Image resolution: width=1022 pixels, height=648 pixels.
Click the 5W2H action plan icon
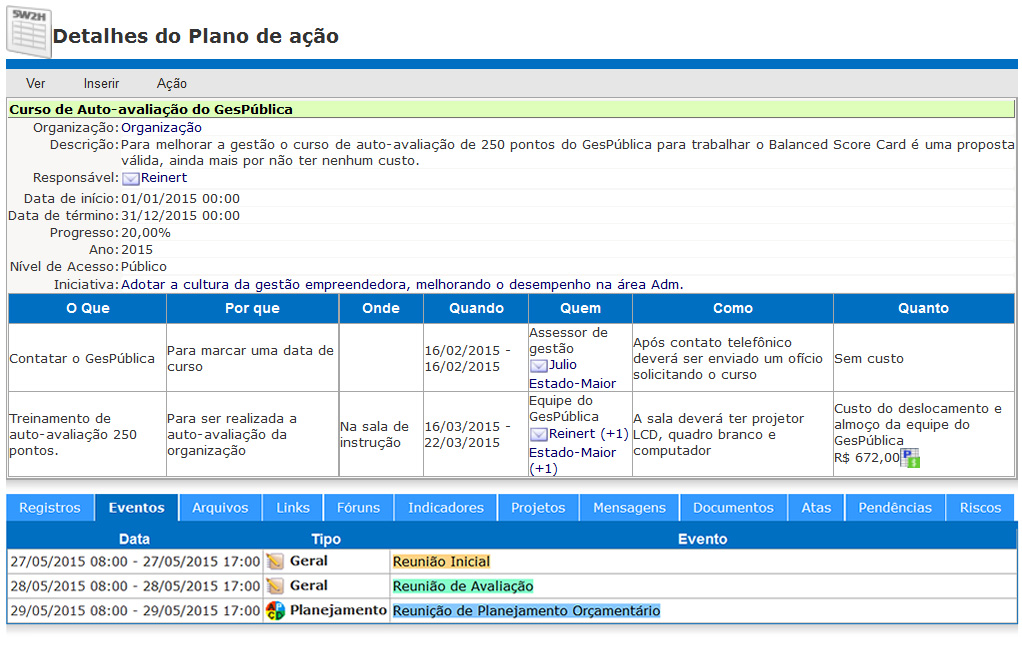click(29, 33)
